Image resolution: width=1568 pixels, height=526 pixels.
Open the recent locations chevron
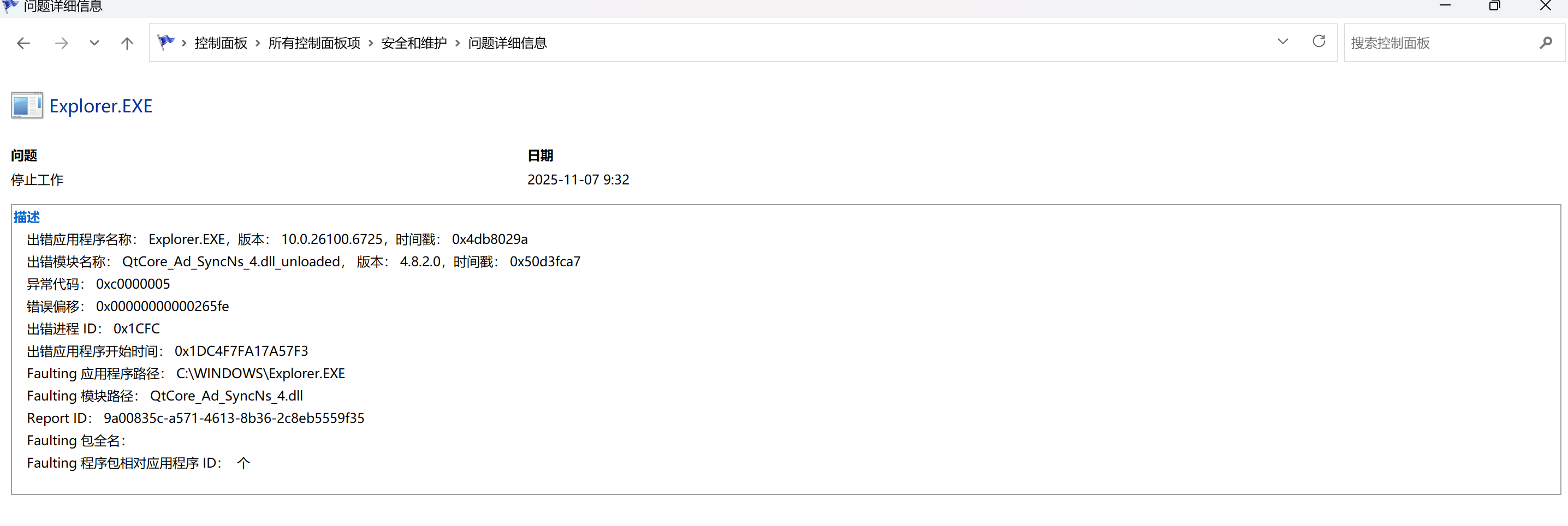pyautogui.click(x=94, y=43)
